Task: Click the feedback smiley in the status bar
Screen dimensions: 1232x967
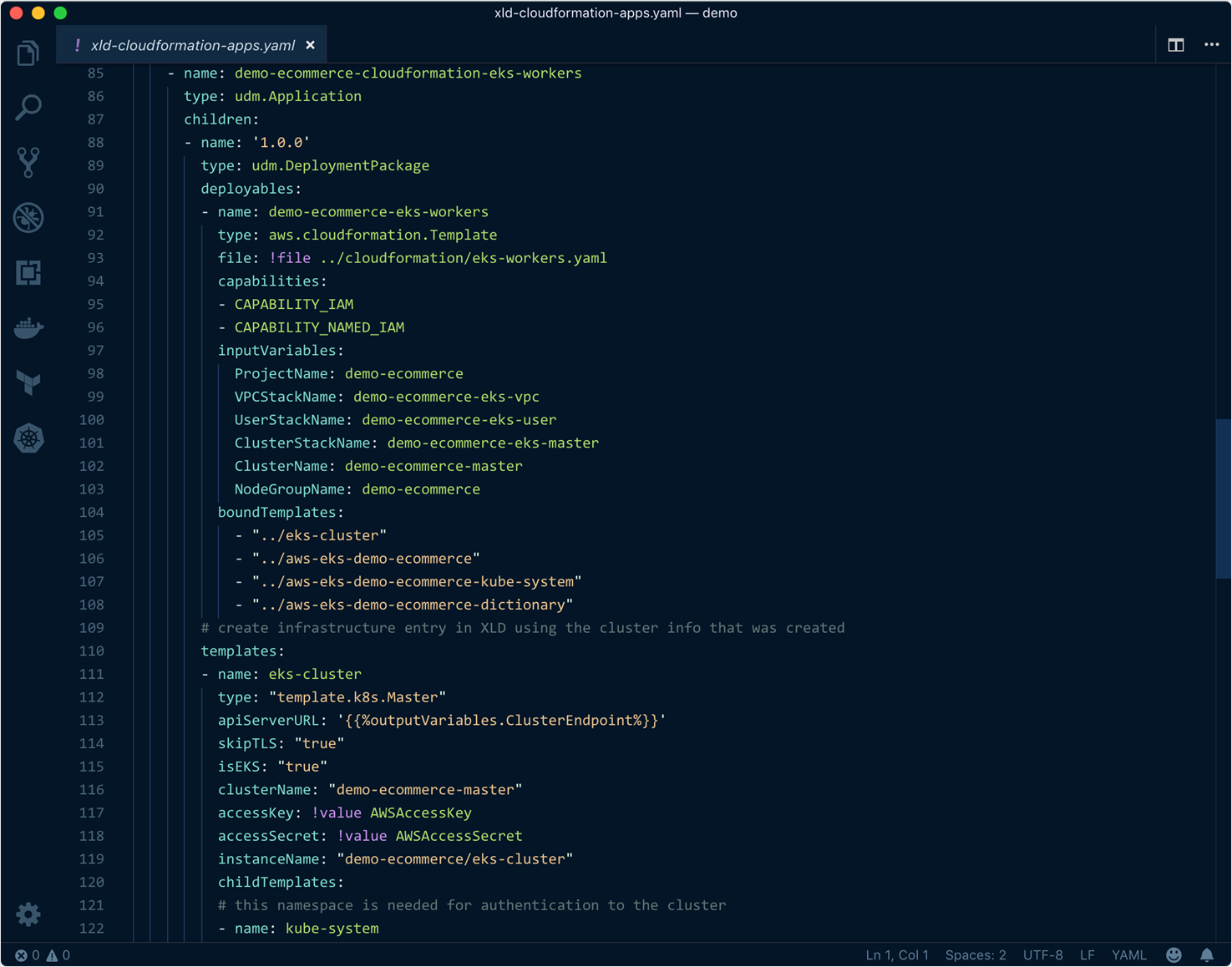Action: click(1174, 955)
